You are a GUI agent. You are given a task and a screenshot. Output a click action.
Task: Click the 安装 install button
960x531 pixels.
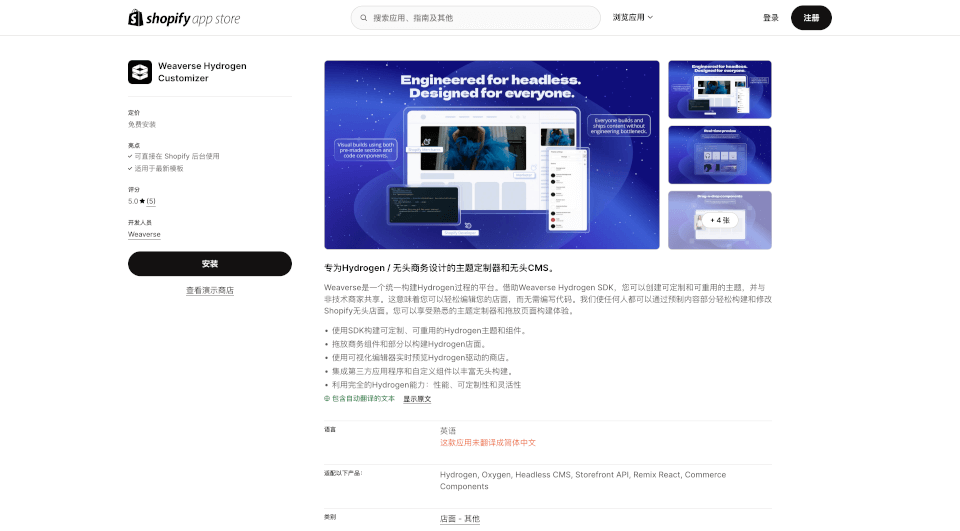(x=209, y=263)
